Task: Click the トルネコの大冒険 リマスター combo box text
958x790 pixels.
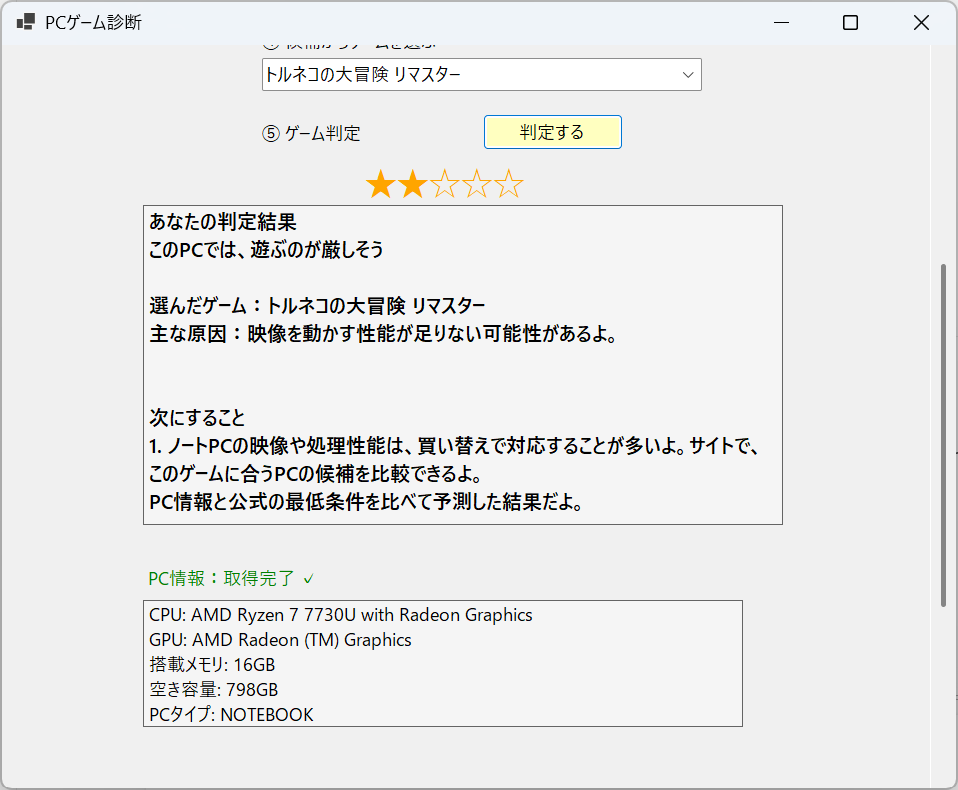Action: pyautogui.click(x=363, y=75)
